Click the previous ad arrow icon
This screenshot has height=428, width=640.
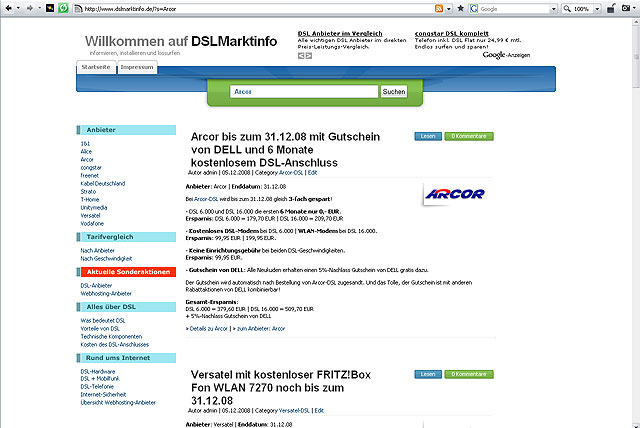[x=301, y=56]
